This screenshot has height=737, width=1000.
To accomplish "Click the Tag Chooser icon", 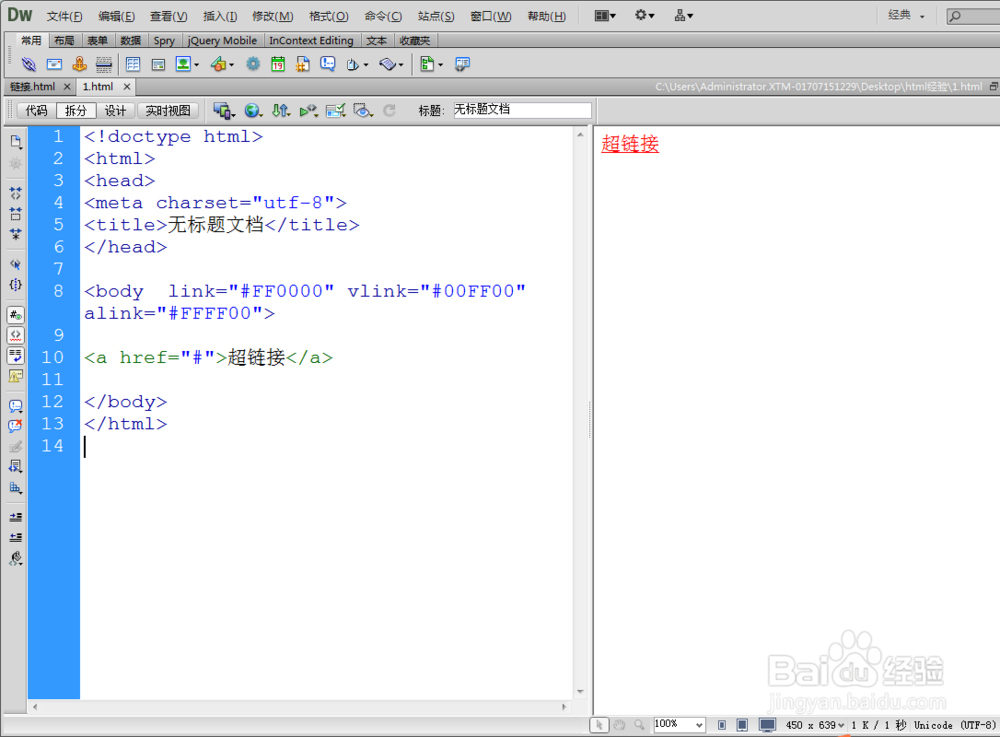I will click(x=462, y=64).
